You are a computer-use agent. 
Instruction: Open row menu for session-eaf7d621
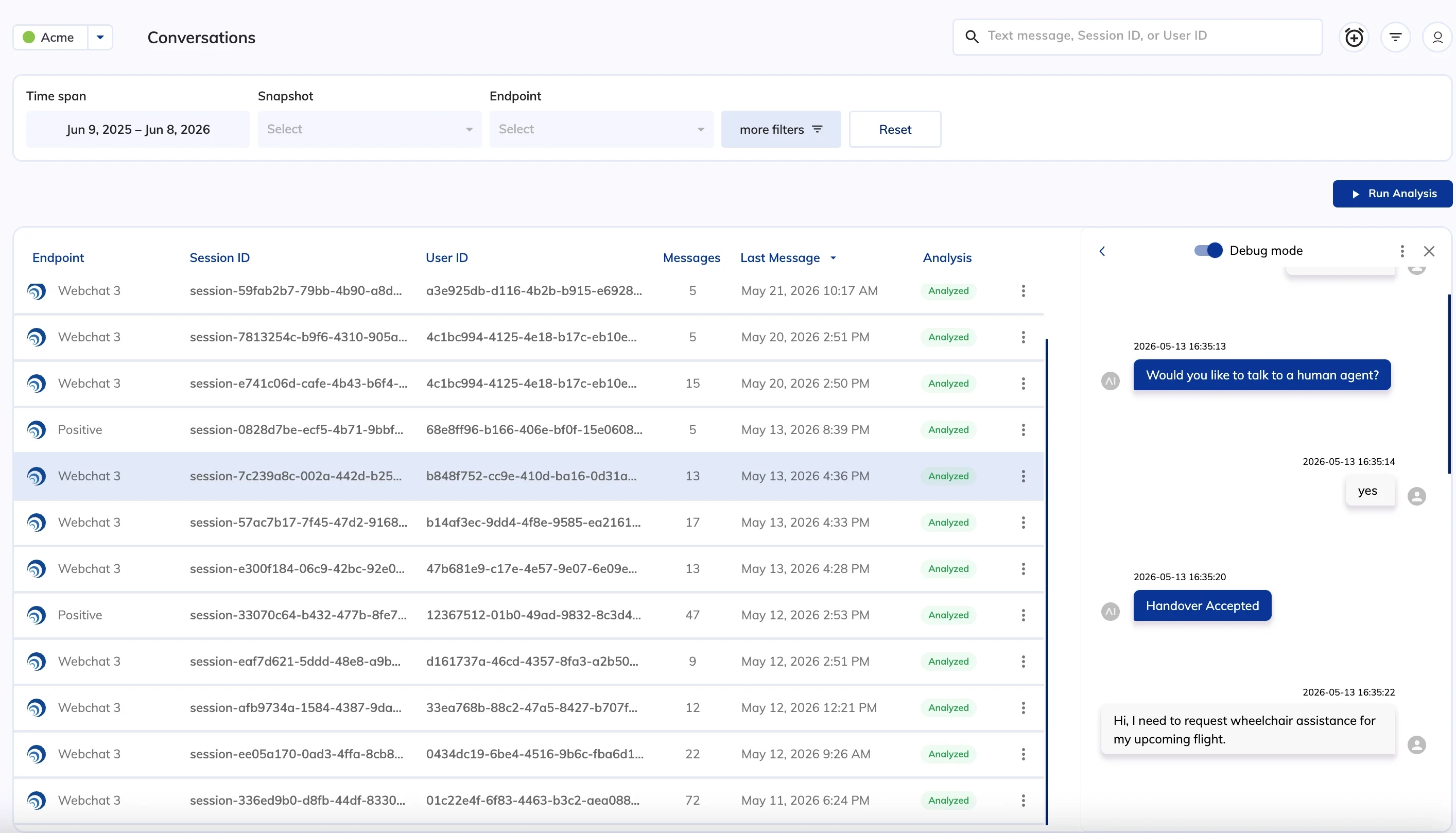tap(1023, 662)
